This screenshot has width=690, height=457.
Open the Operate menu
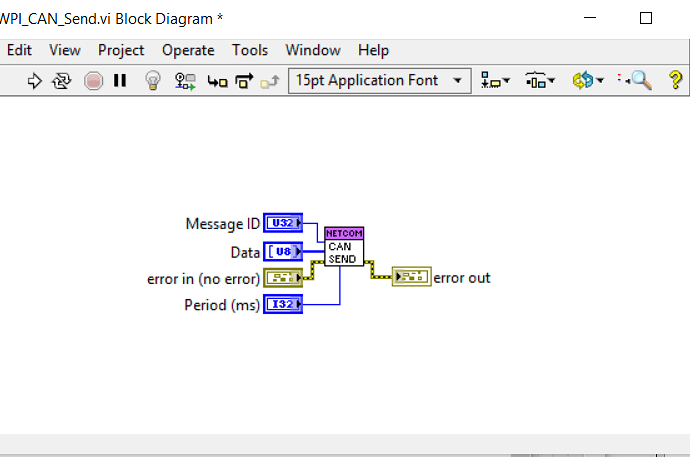coord(188,50)
